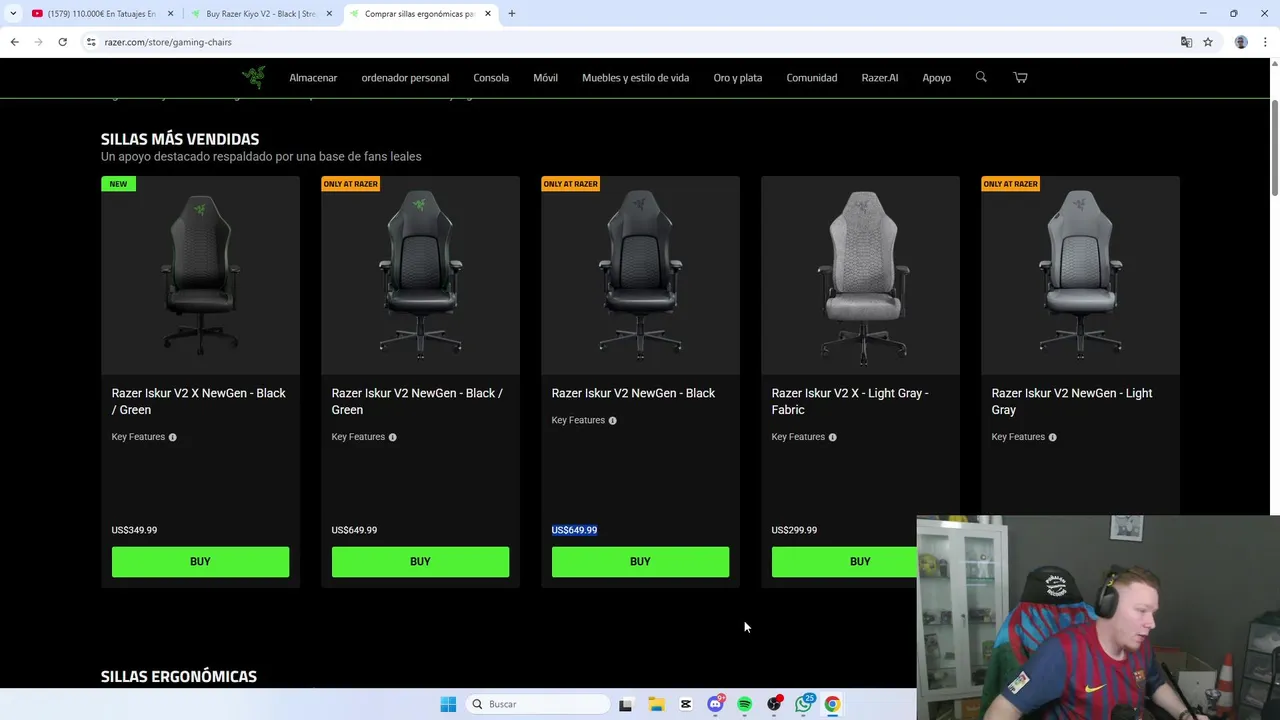Buy the Razer Iskur V2 NewGen - Black

pos(640,562)
